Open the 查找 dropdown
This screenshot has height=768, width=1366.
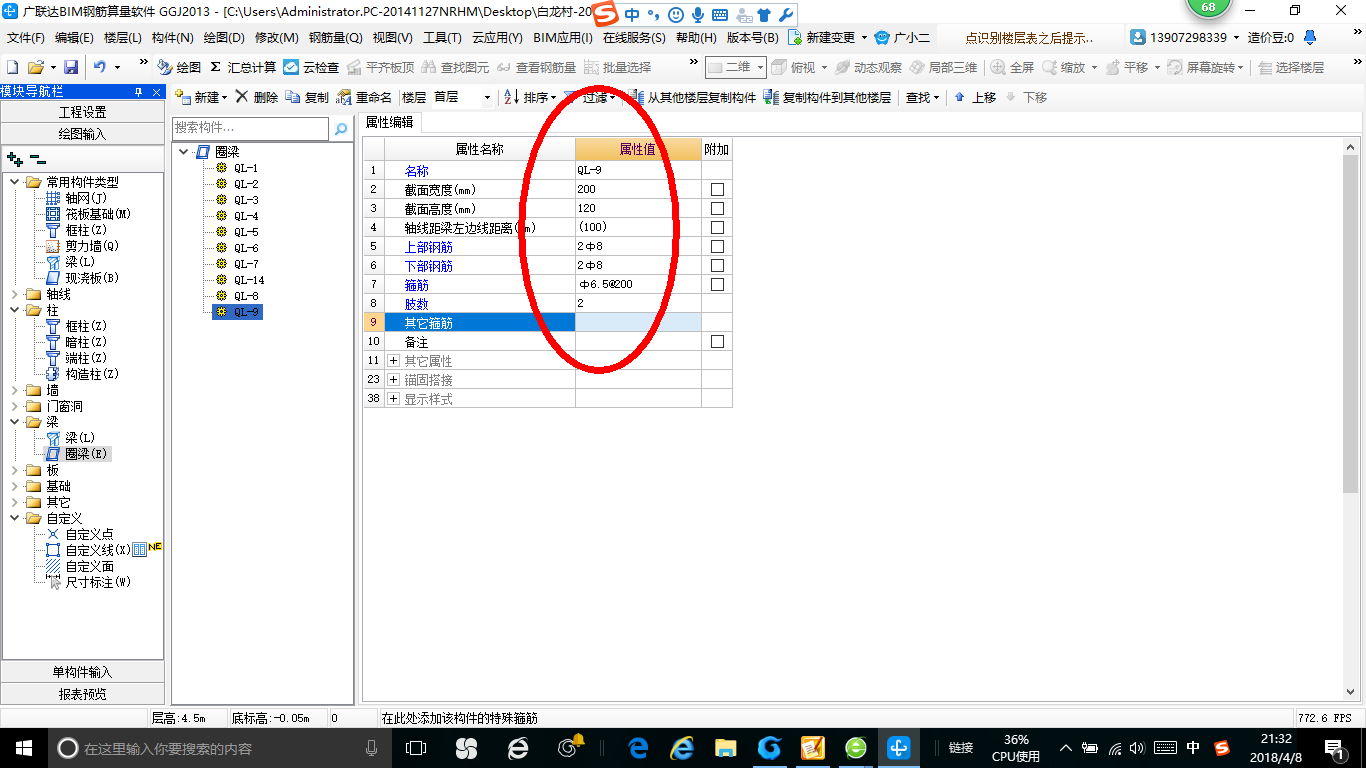coord(922,97)
